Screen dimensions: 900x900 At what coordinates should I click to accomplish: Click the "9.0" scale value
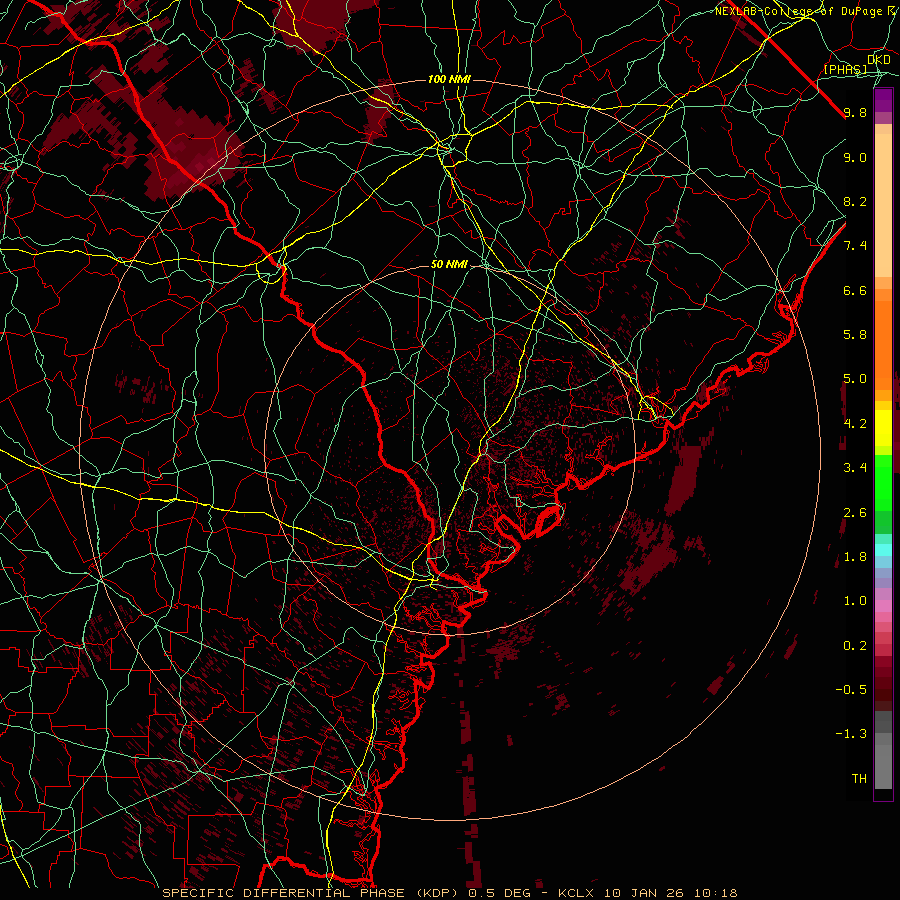(x=855, y=157)
